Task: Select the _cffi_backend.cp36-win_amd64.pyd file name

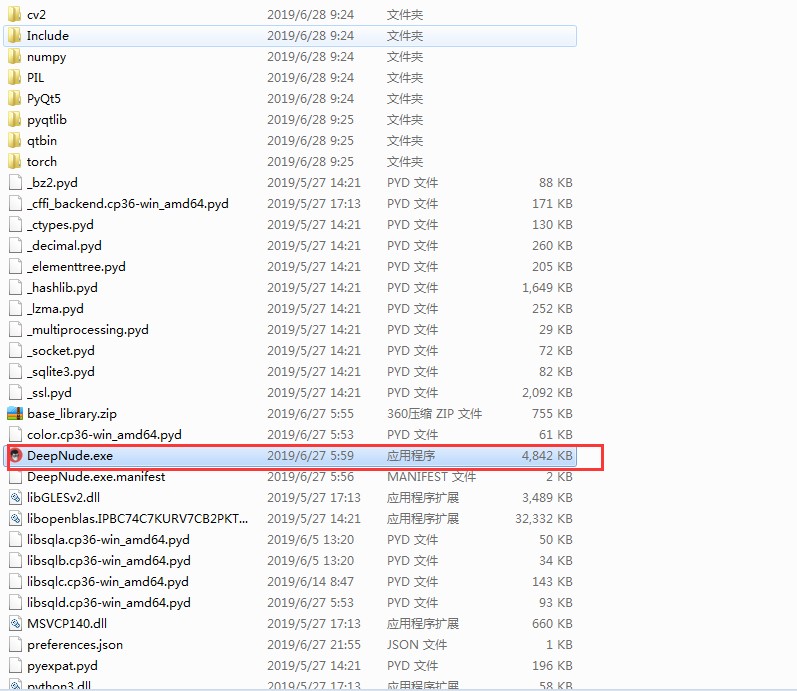Action: coord(127,204)
